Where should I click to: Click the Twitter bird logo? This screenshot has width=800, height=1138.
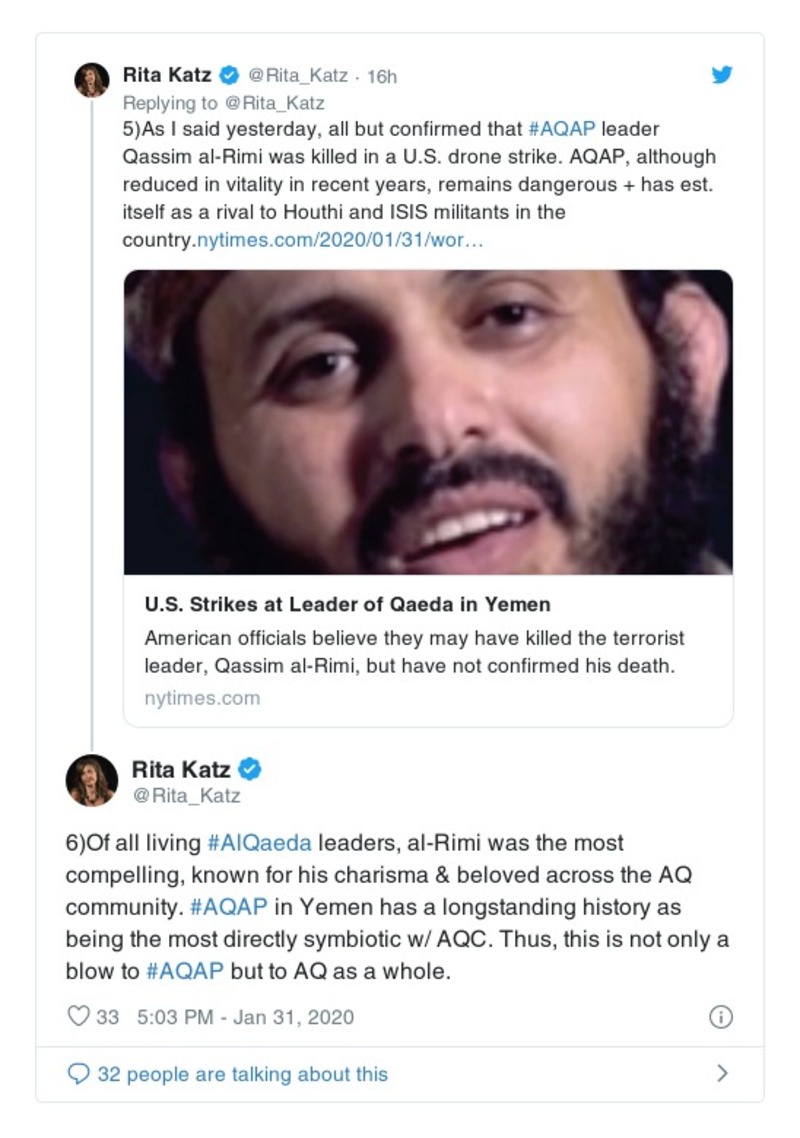[721, 75]
